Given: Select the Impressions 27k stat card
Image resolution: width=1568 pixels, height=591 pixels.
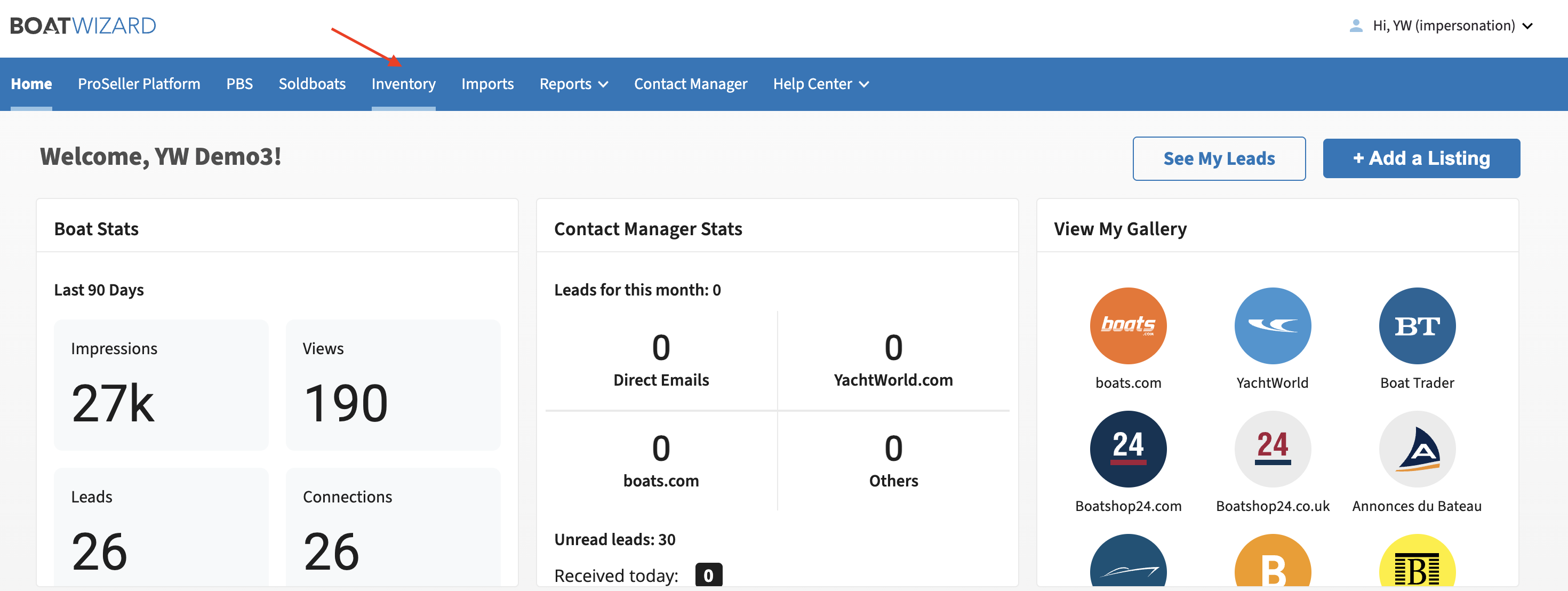Looking at the screenshot, I should pyautogui.click(x=161, y=385).
